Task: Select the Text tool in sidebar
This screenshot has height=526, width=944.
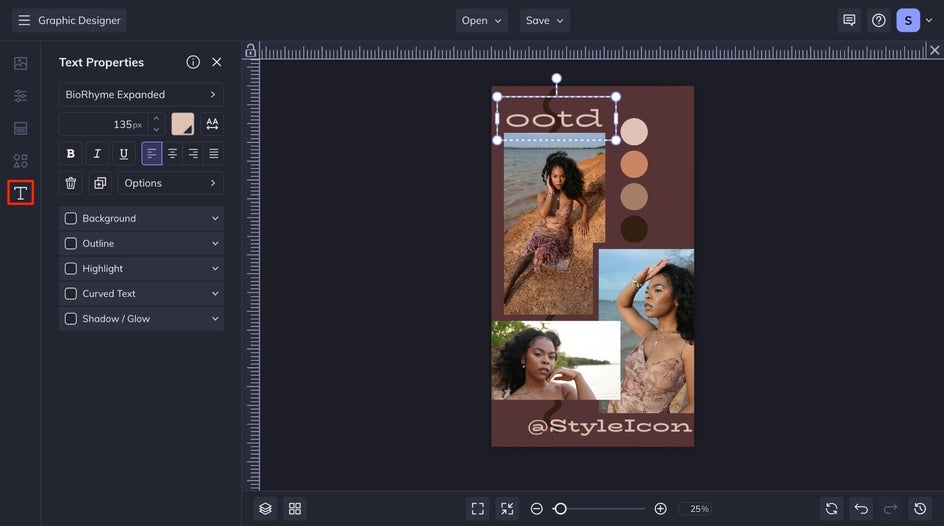Action: coord(20,193)
